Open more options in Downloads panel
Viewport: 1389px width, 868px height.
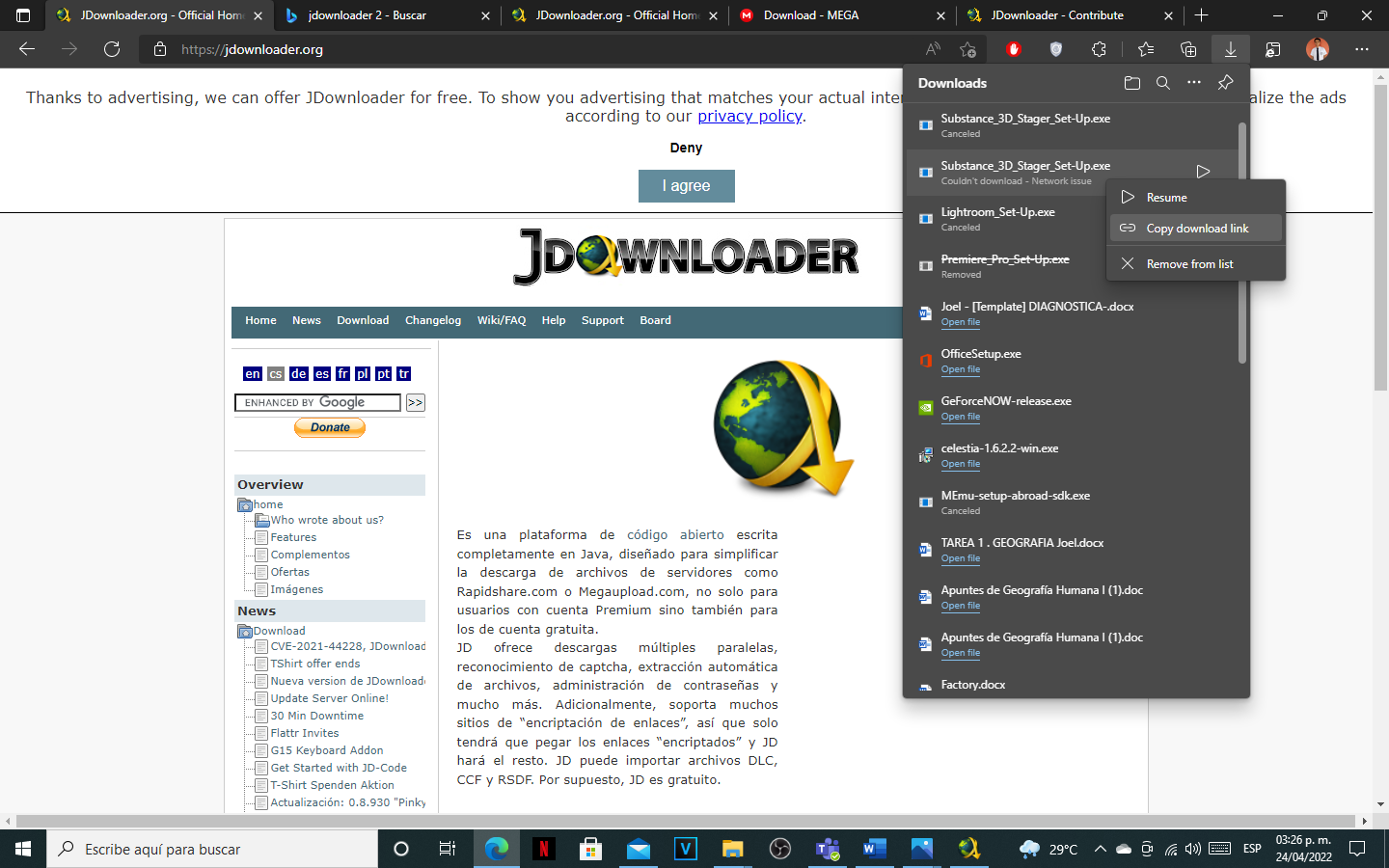tap(1194, 83)
